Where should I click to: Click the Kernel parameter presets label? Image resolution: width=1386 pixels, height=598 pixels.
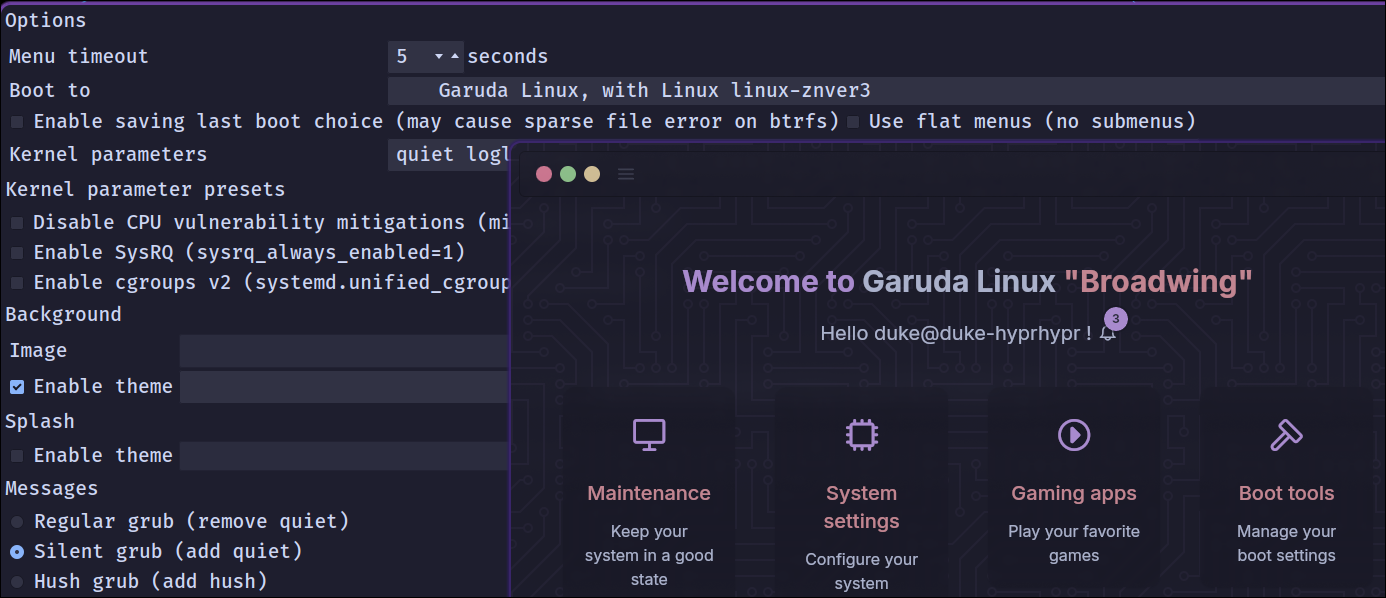tap(145, 189)
